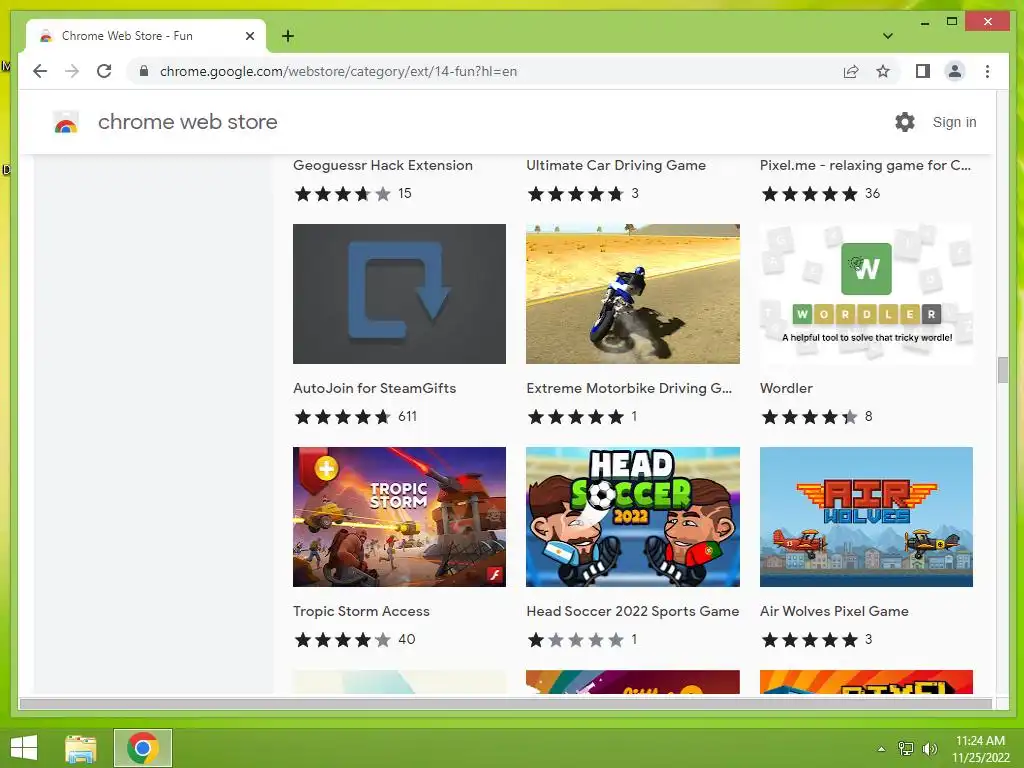Select Chrome in the taskbar
Screen dimensions: 1024x768
click(x=143, y=748)
